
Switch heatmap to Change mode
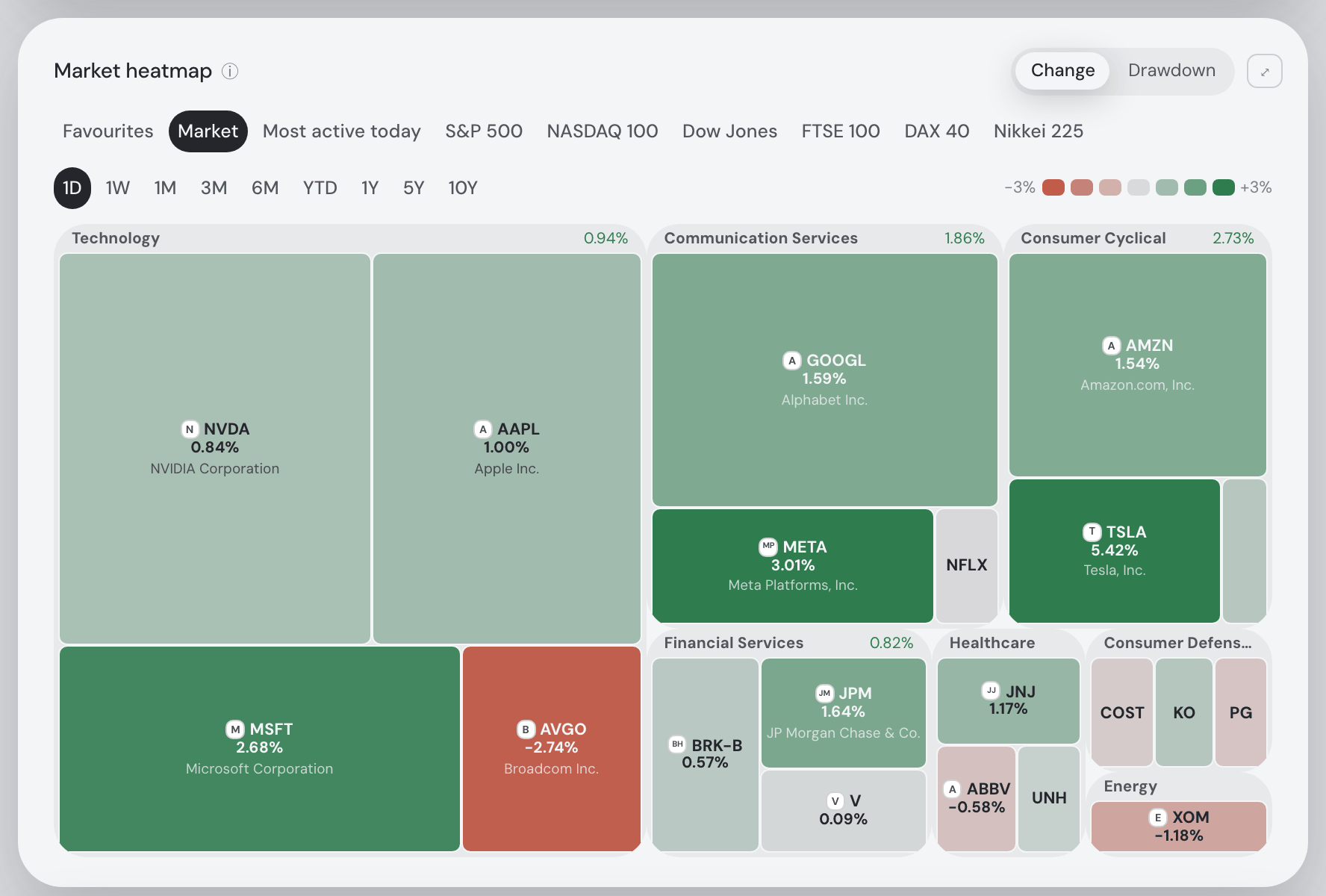point(1062,71)
